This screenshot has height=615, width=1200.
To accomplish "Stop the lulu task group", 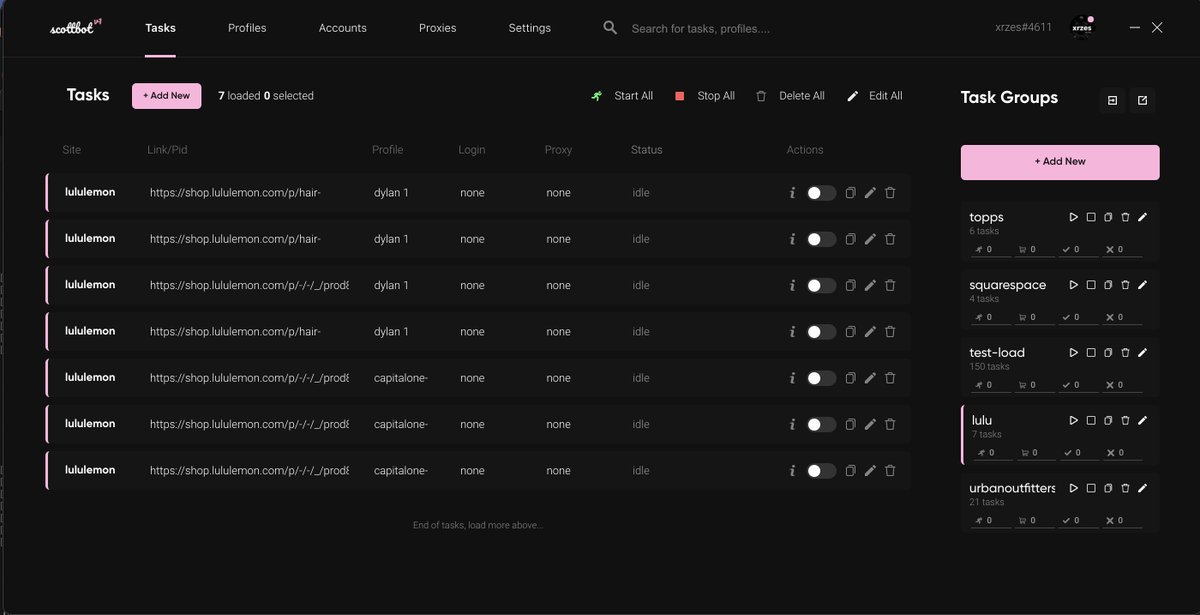I will tap(1091, 421).
